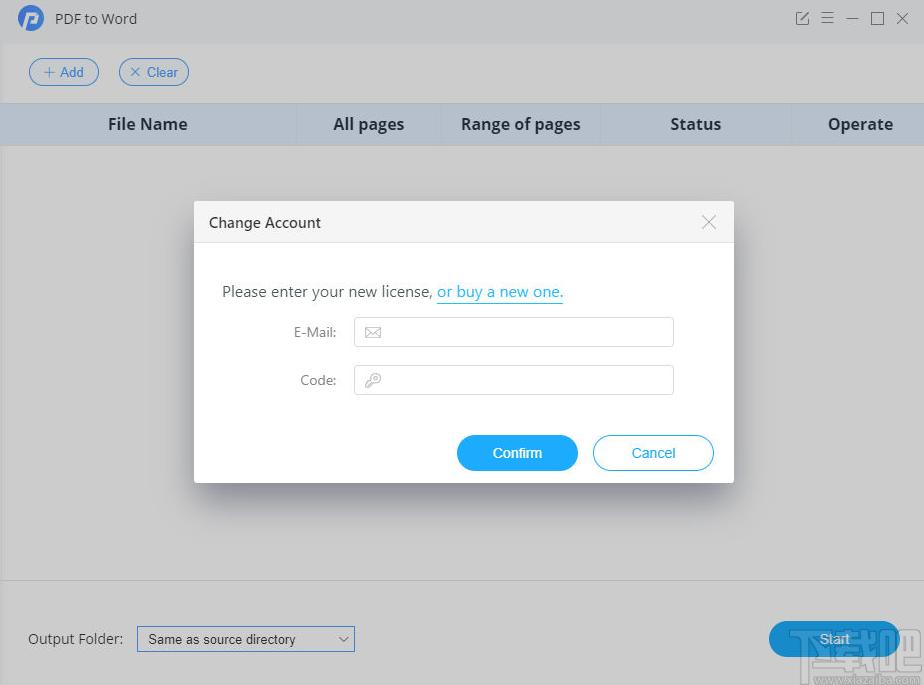Image resolution: width=924 pixels, height=685 pixels.
Task: Click the PDF to Word app logo
Action: pyautogui.click(x=31, y=18)
